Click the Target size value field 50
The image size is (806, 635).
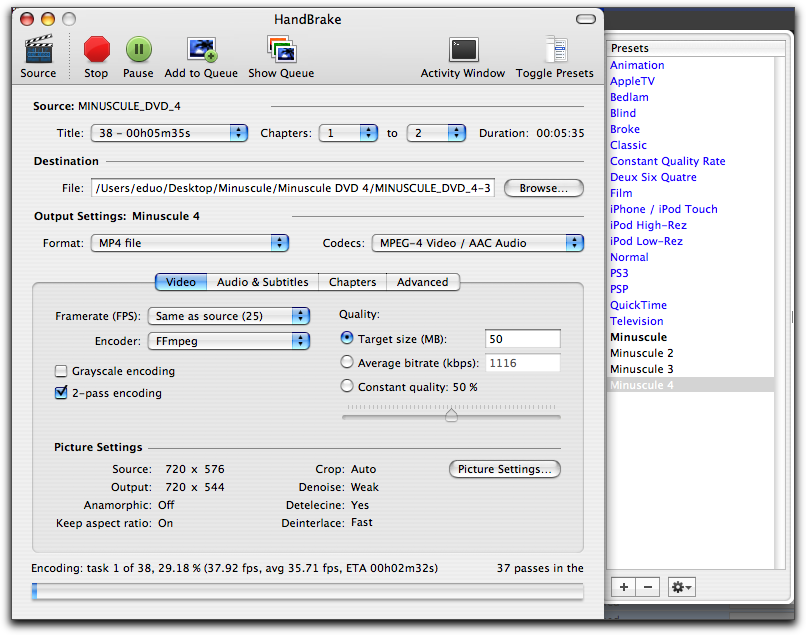point(523,339)
